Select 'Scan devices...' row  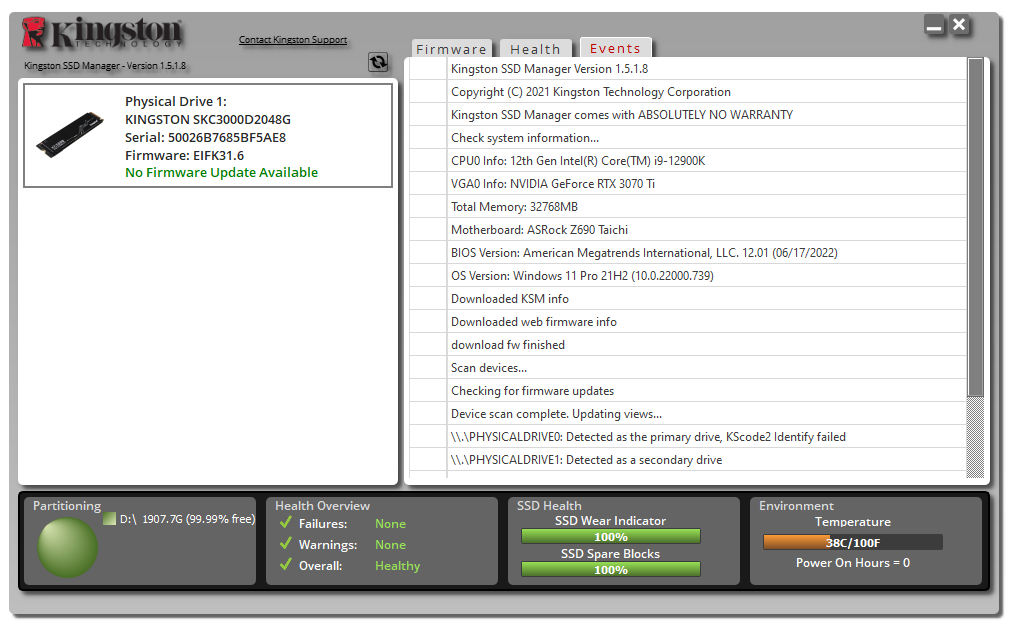click(687, 367)
